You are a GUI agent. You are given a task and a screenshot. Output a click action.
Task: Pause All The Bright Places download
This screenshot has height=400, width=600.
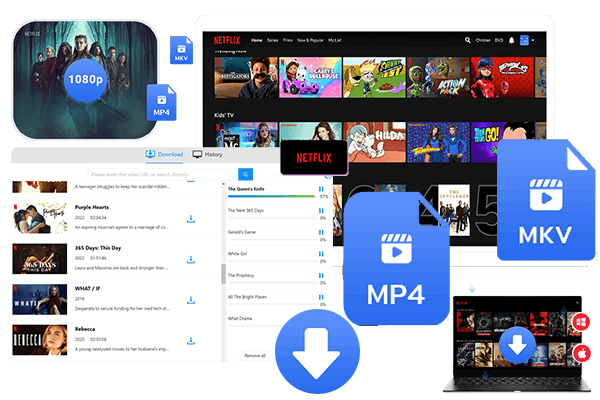[321, 297]
